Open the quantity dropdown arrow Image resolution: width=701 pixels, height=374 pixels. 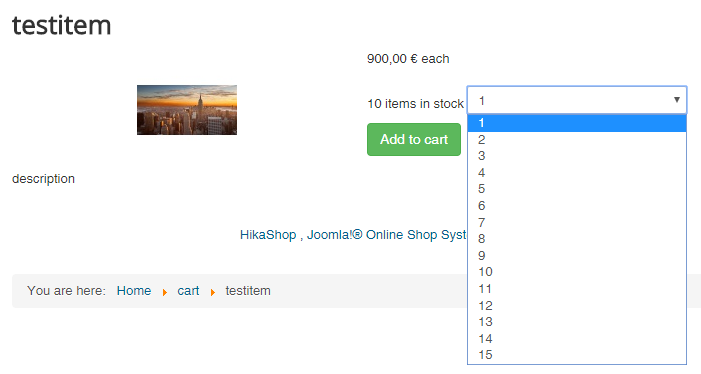coord(676,100)
